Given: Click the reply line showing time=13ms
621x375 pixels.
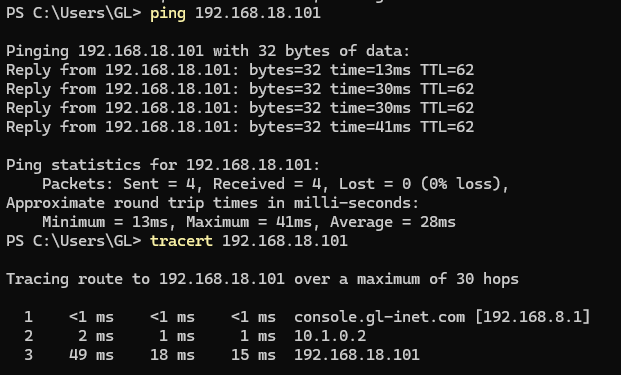Looking at the screenshot, I should [240, 70].
